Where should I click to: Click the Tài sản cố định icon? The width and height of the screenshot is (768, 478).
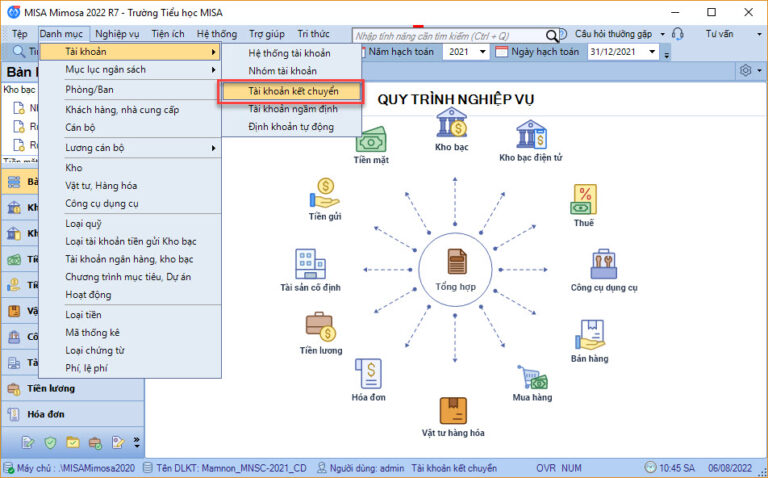coord(304,265)
